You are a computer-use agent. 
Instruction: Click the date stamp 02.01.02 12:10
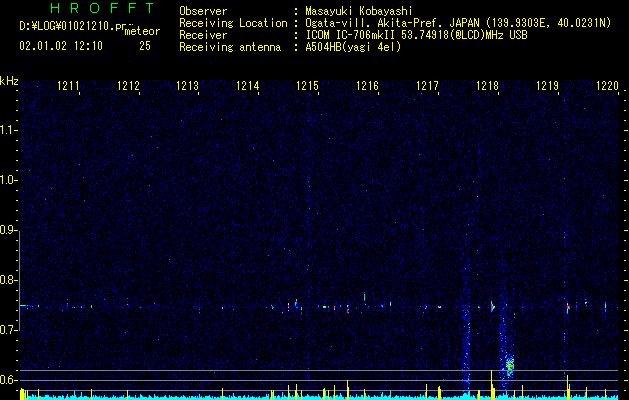pos(61,46)
